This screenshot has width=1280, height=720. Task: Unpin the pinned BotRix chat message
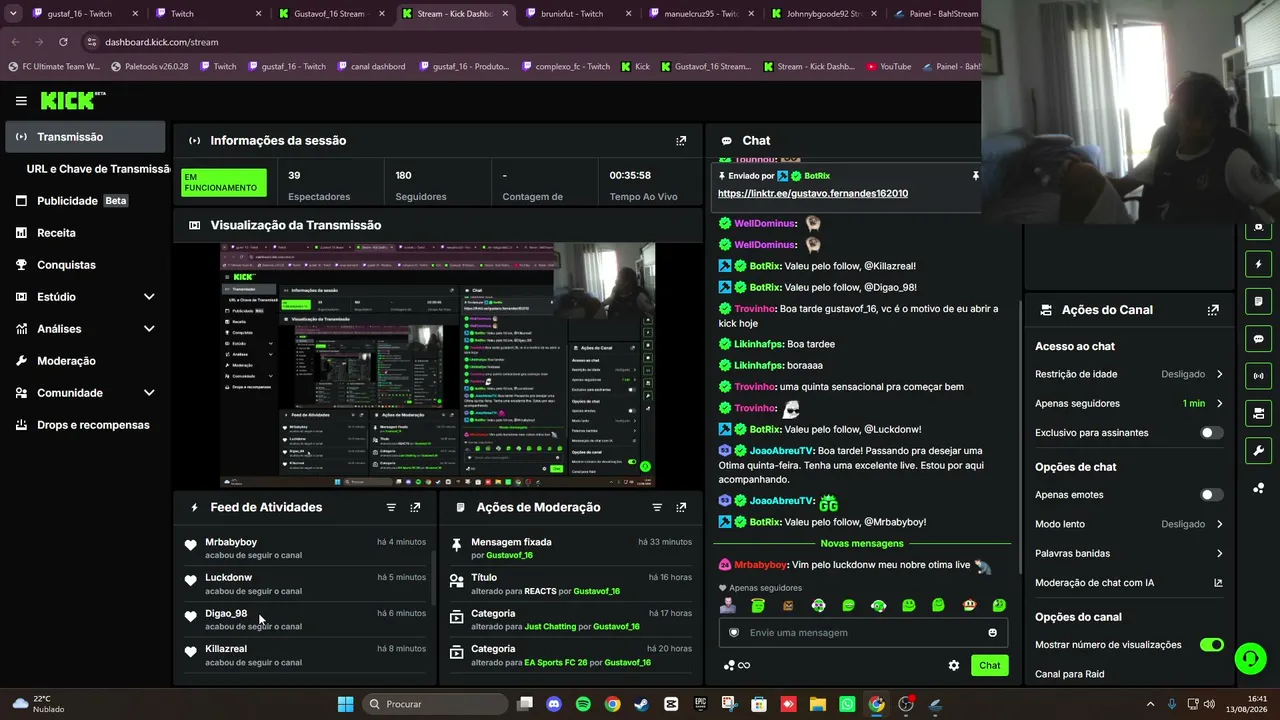click(x=975, y=176)
